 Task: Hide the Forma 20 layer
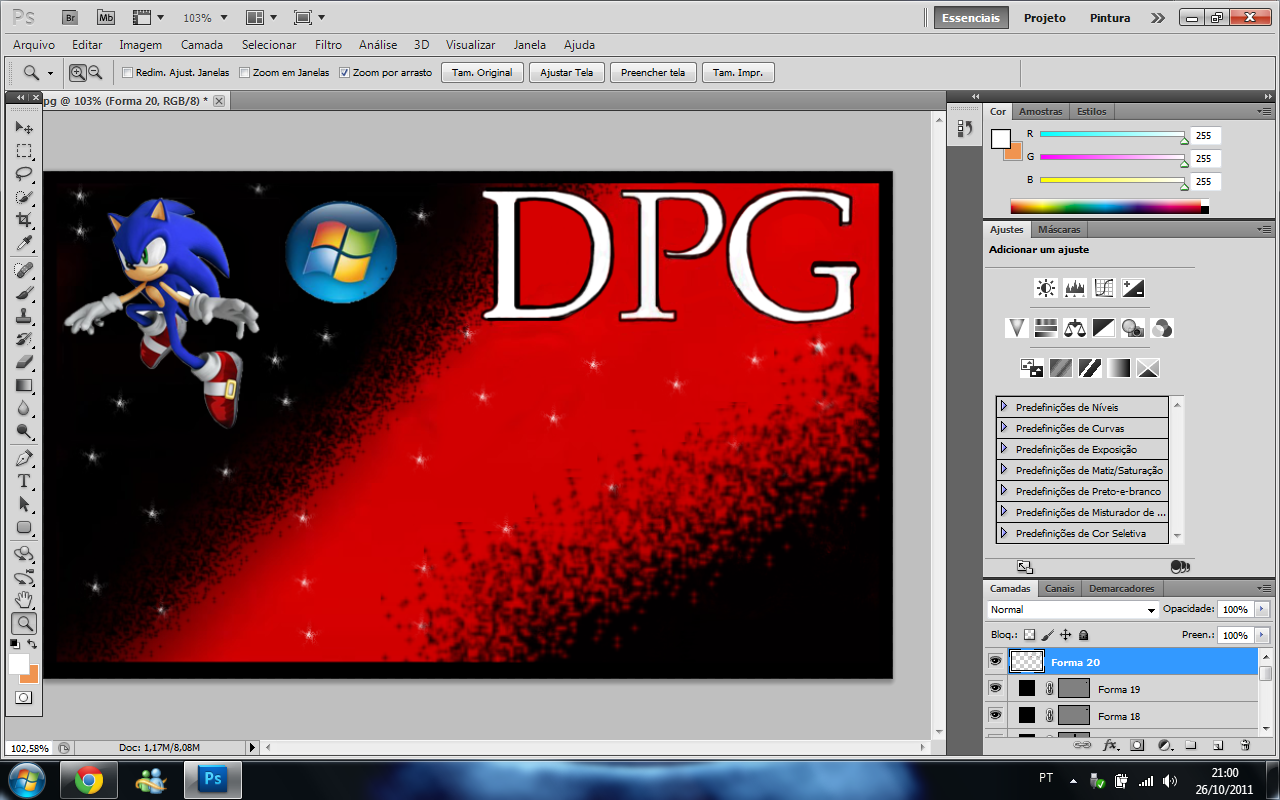(x=995, y=661)
